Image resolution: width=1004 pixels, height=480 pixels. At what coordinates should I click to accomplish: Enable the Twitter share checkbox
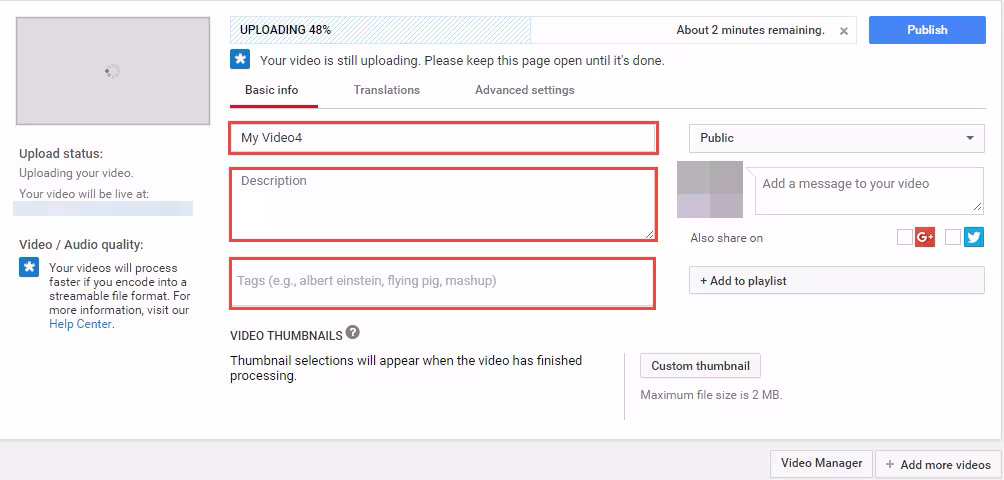point(952,237)
